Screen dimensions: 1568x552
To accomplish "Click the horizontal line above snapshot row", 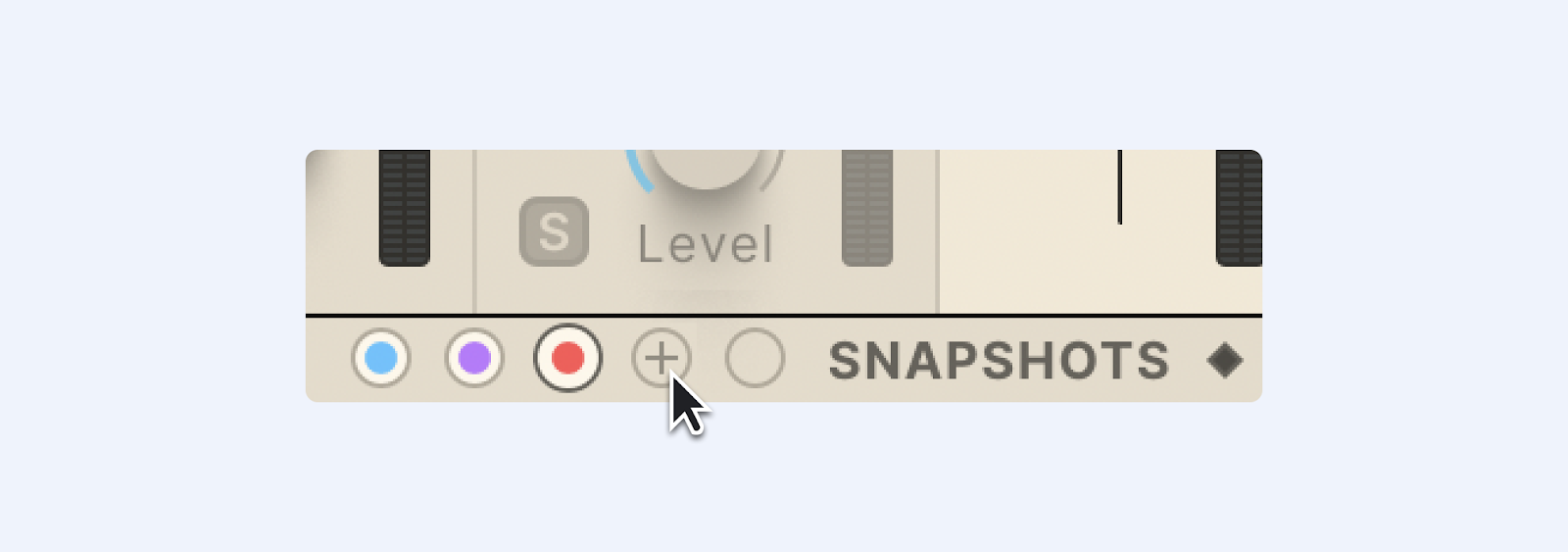I will 784,316.
